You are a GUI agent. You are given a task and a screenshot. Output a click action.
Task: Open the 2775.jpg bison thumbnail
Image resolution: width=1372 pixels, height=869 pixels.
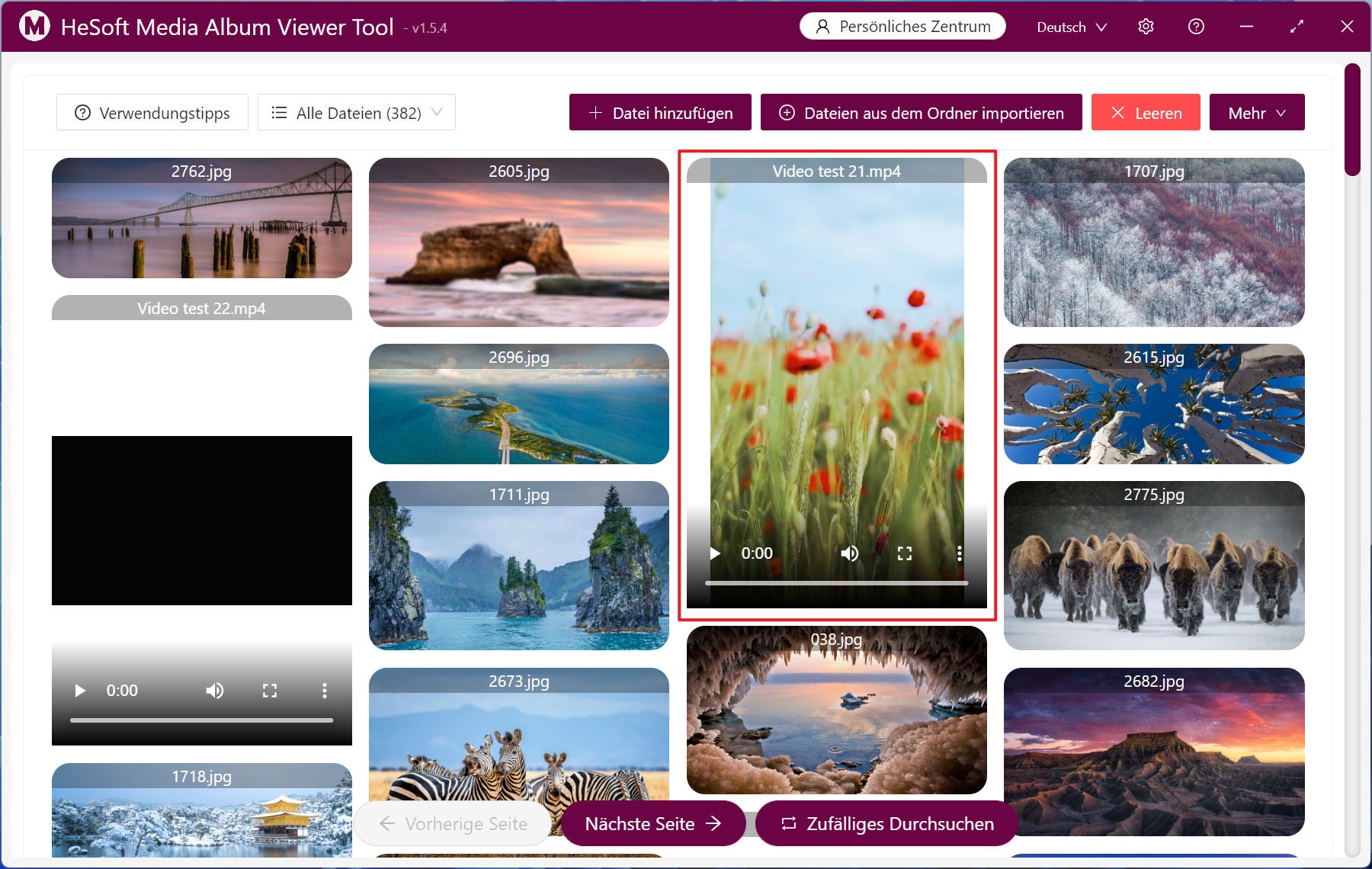click(x=1154, y=566)
